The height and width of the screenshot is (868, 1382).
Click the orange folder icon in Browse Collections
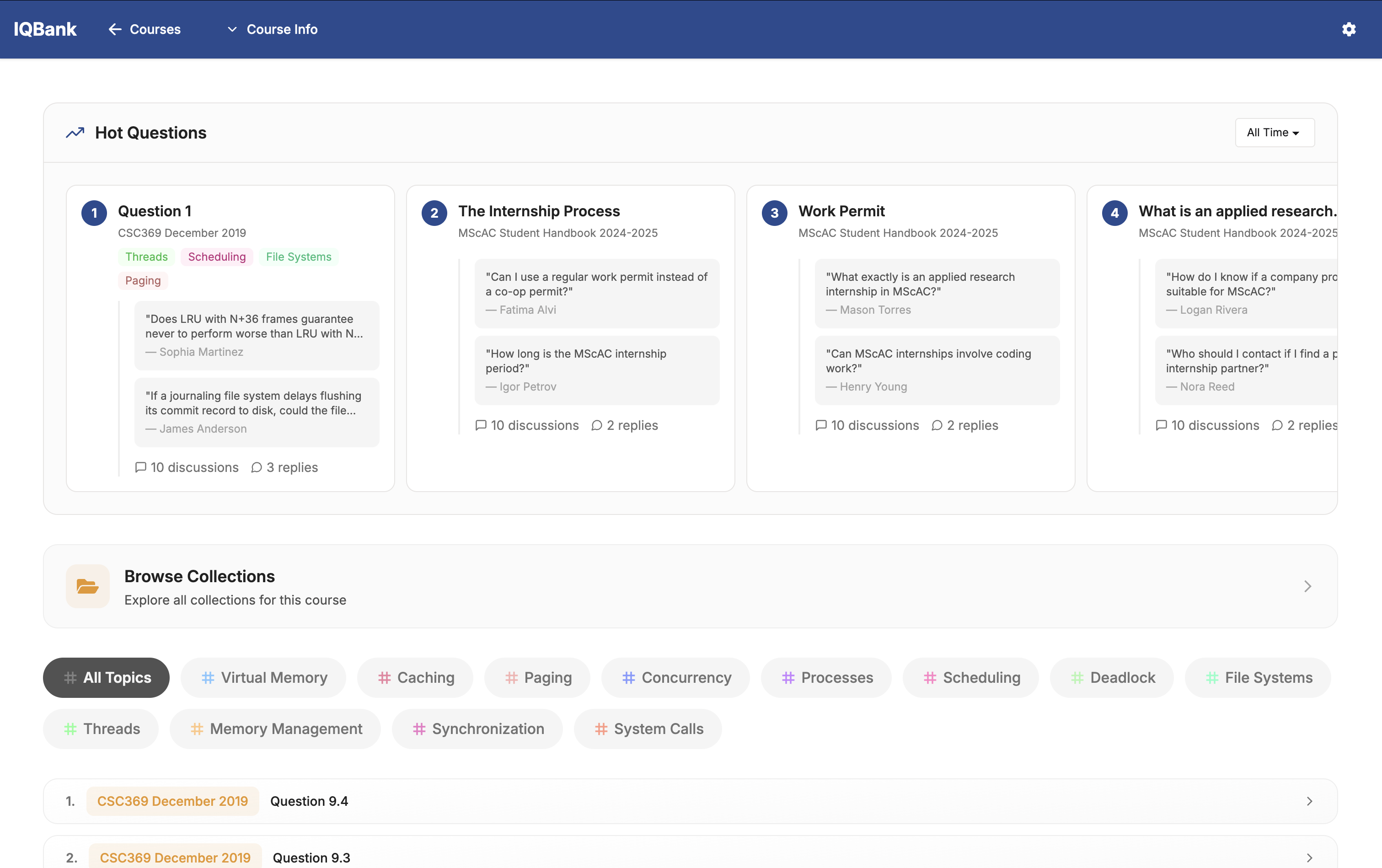click(x=87, y=586)
